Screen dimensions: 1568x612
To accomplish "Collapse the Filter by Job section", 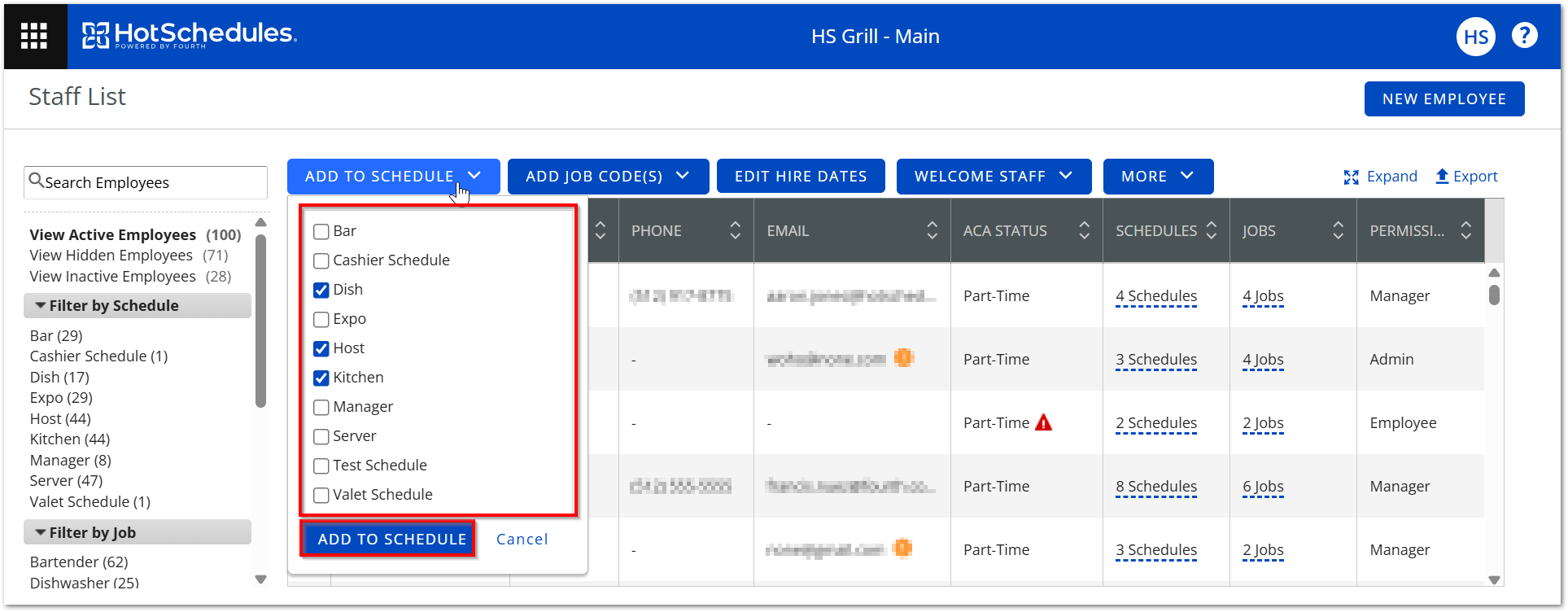I will pos(138,532).
